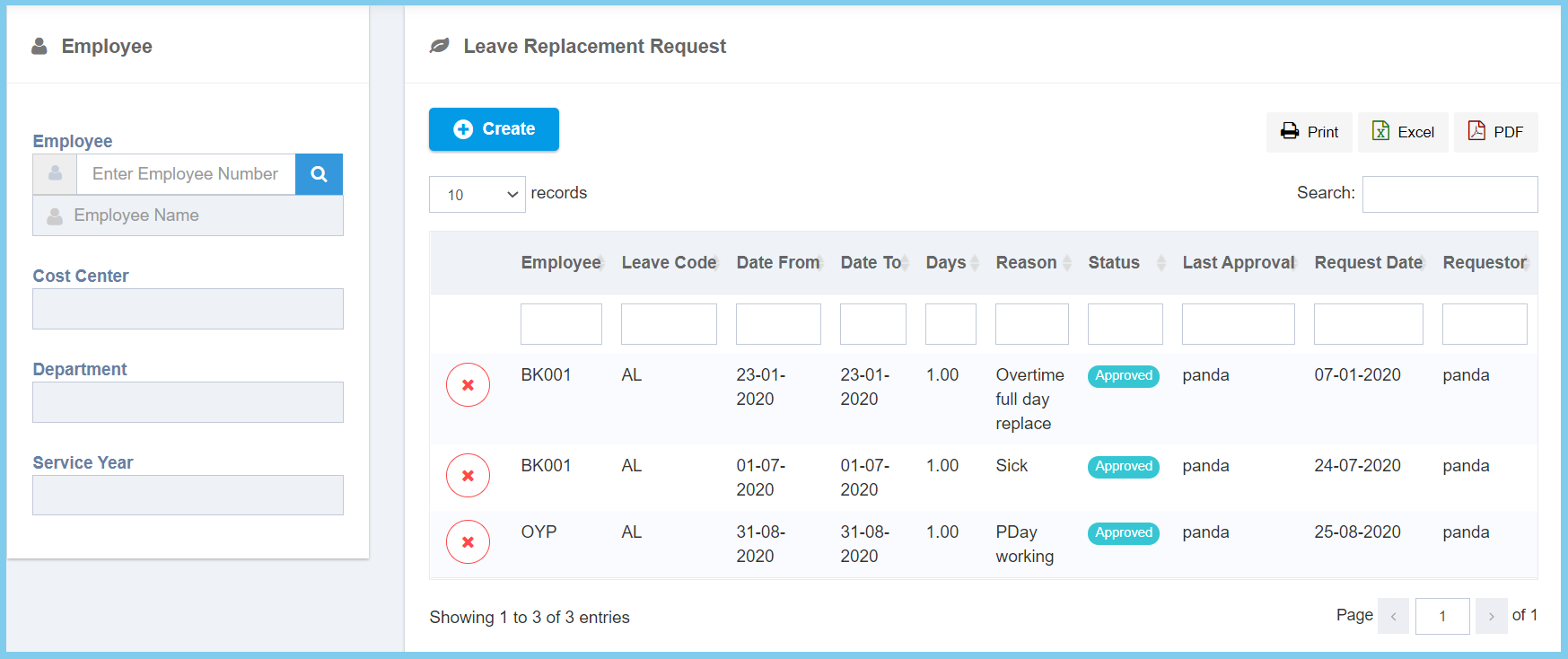Export table to Excel

[x=1403, y=132]
